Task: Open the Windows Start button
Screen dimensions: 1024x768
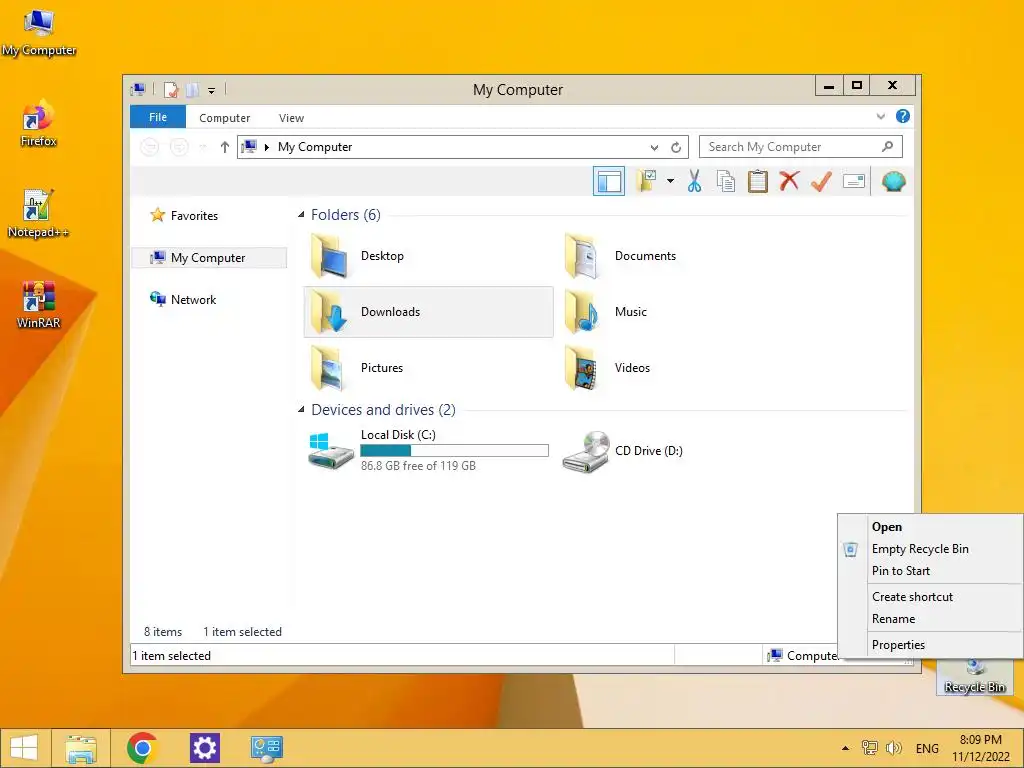Action: [x=24, y=748]
